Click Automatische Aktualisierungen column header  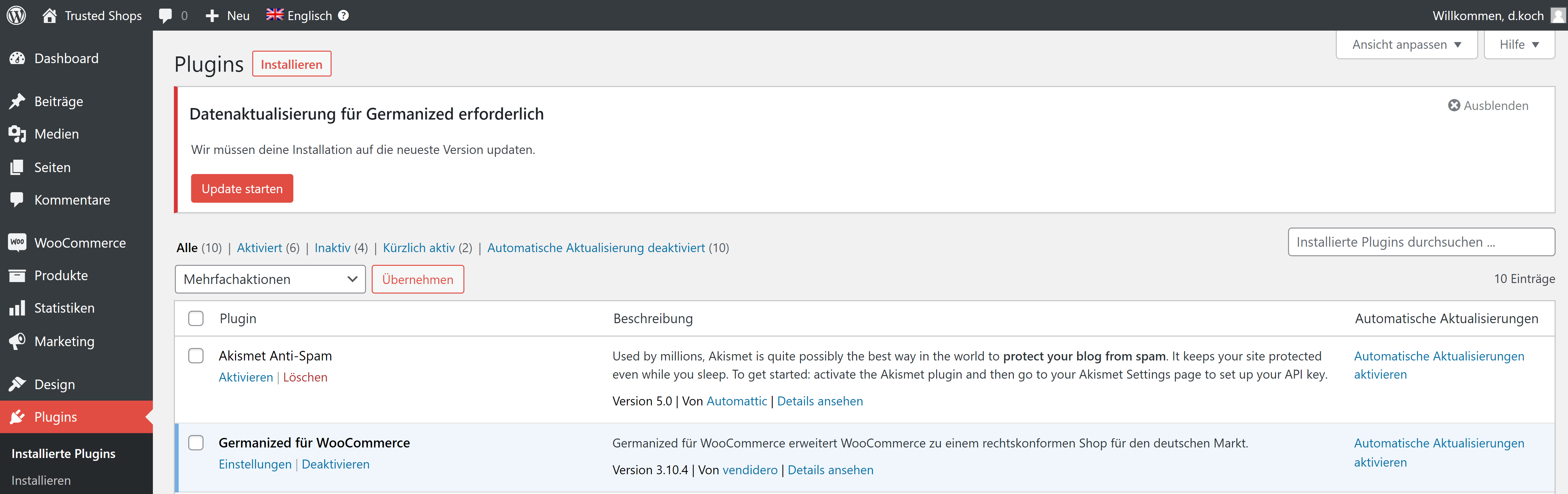pyautogui.click(x=1446, y=319)
